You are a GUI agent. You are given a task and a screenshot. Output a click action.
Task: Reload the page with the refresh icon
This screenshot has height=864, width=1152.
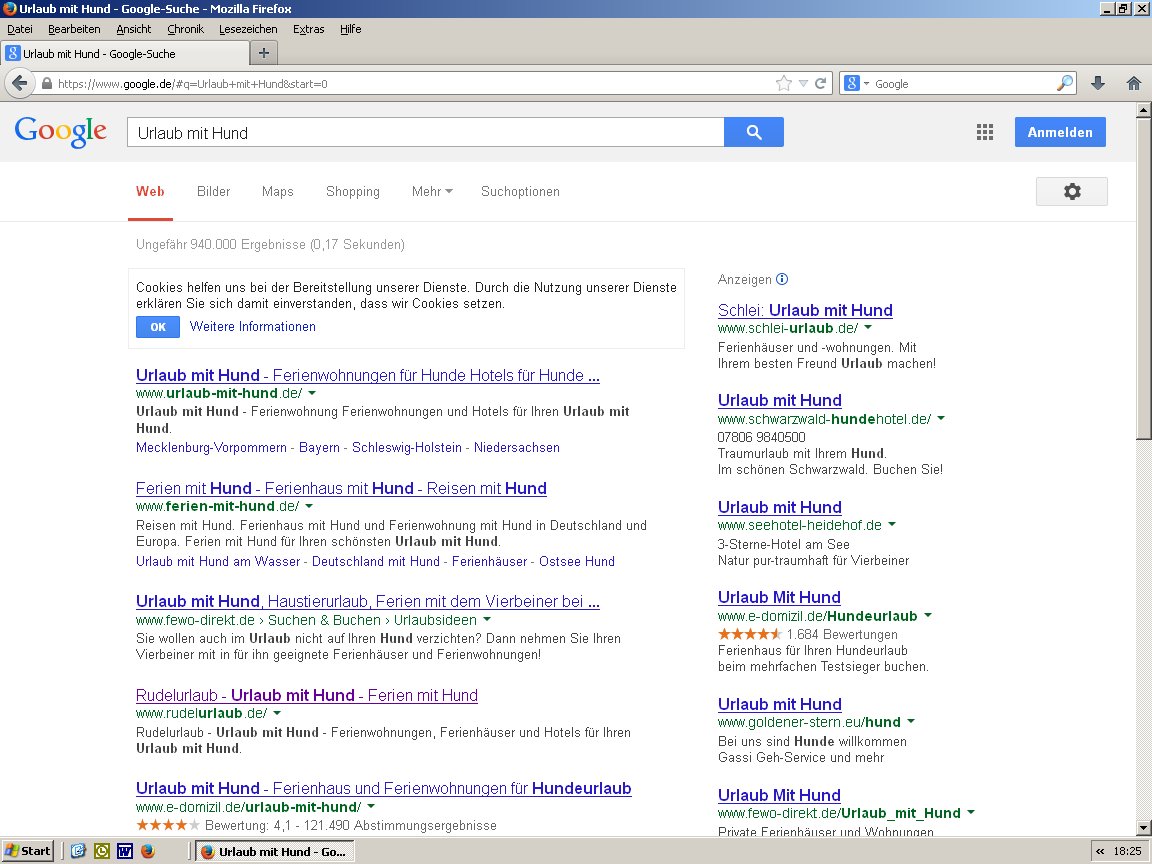(x=821, y=83)
